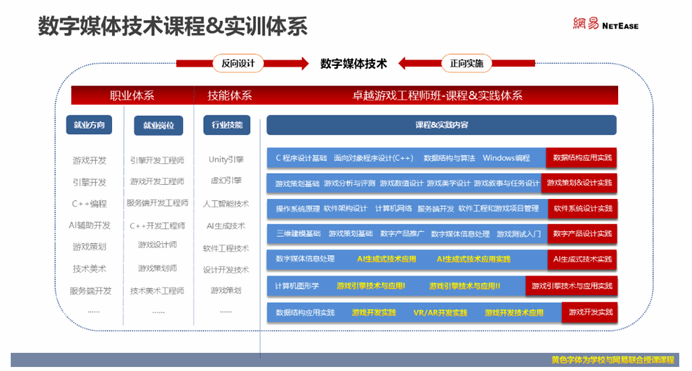Click the footer note 黄色字体为学校与网易联合授课课程
This screenshot has height=371, width=692.
(x=613, y=360)
